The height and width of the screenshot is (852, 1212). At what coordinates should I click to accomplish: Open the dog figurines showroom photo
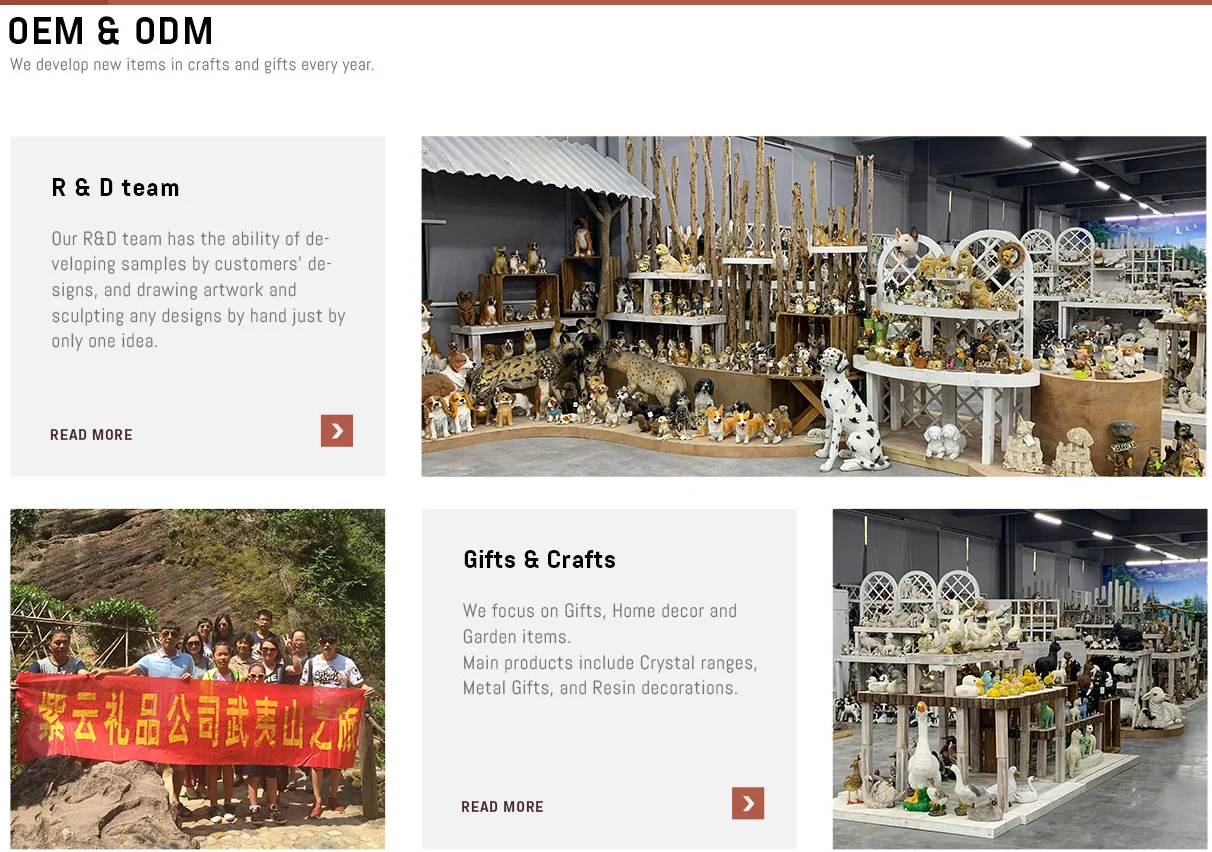814,306
